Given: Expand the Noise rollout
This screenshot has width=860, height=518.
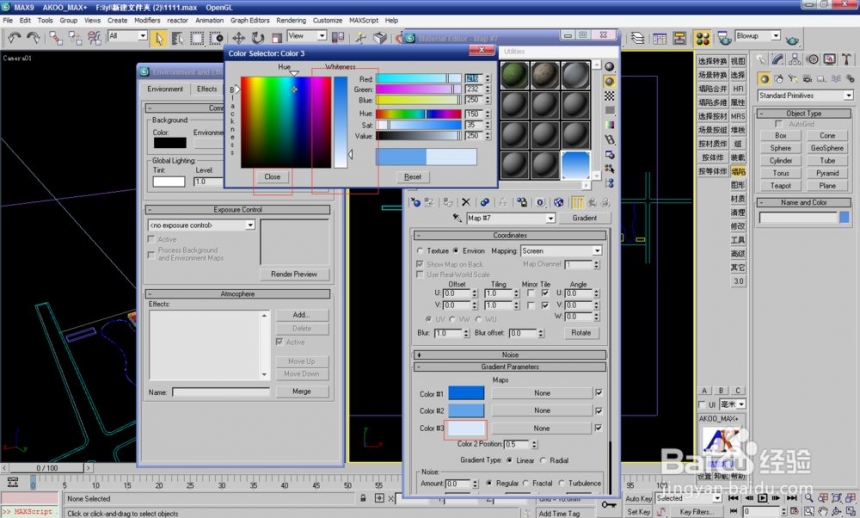Looking at the screenshot, I should tap(510, 355).
